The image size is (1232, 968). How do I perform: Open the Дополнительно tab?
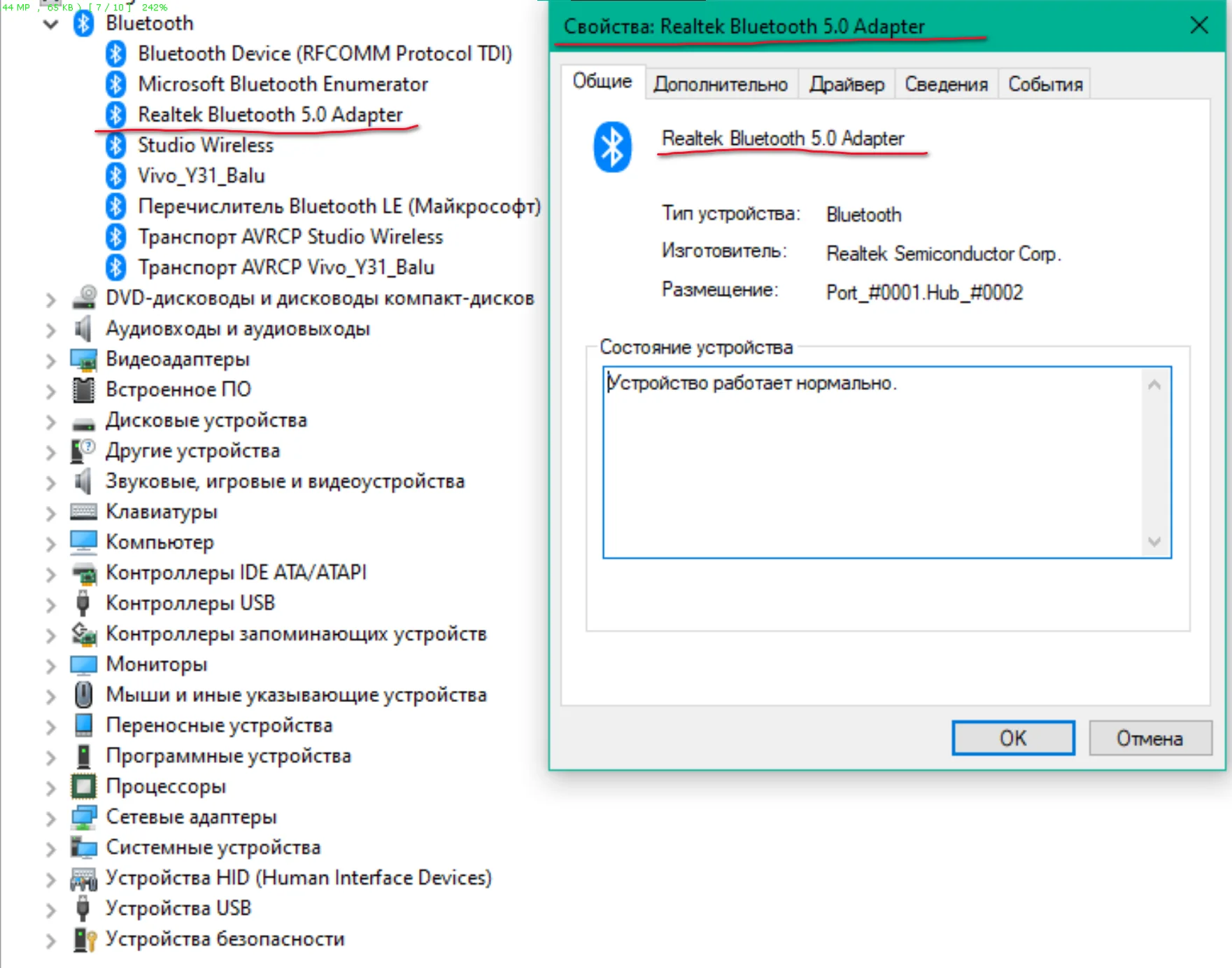[721, 84]
